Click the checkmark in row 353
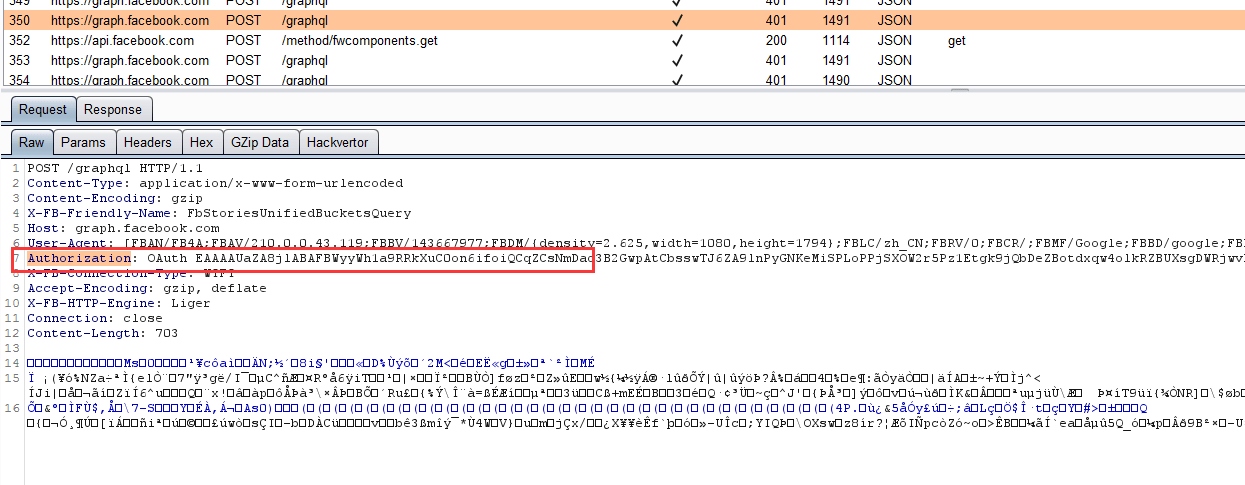 click(x=677, y=61)
